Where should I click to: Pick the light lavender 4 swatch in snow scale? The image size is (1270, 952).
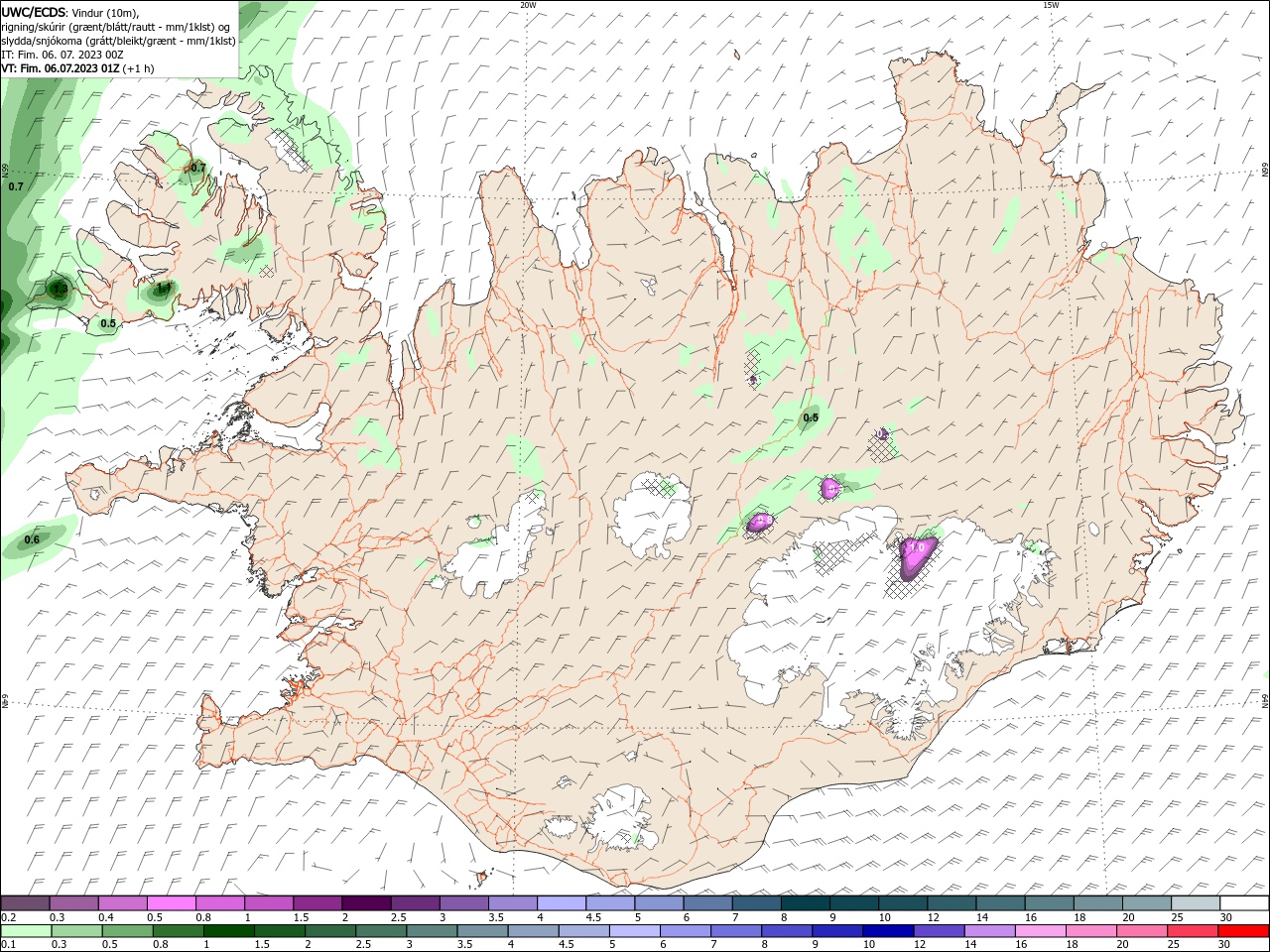[561, 903]
